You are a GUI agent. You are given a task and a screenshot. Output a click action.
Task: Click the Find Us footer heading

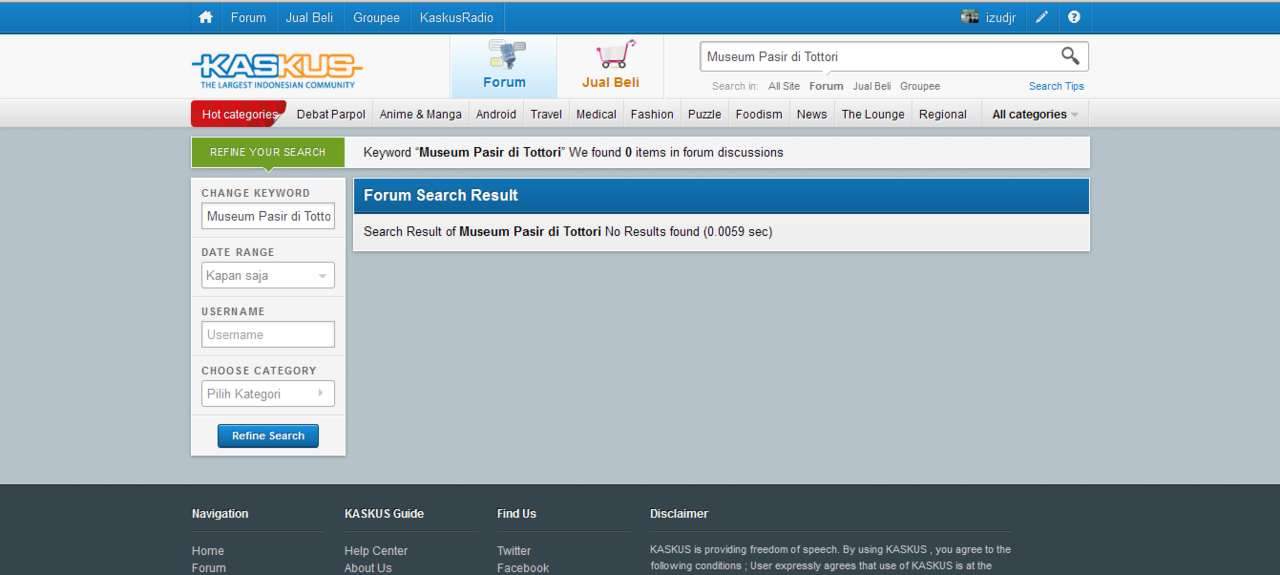coord(517,514)
